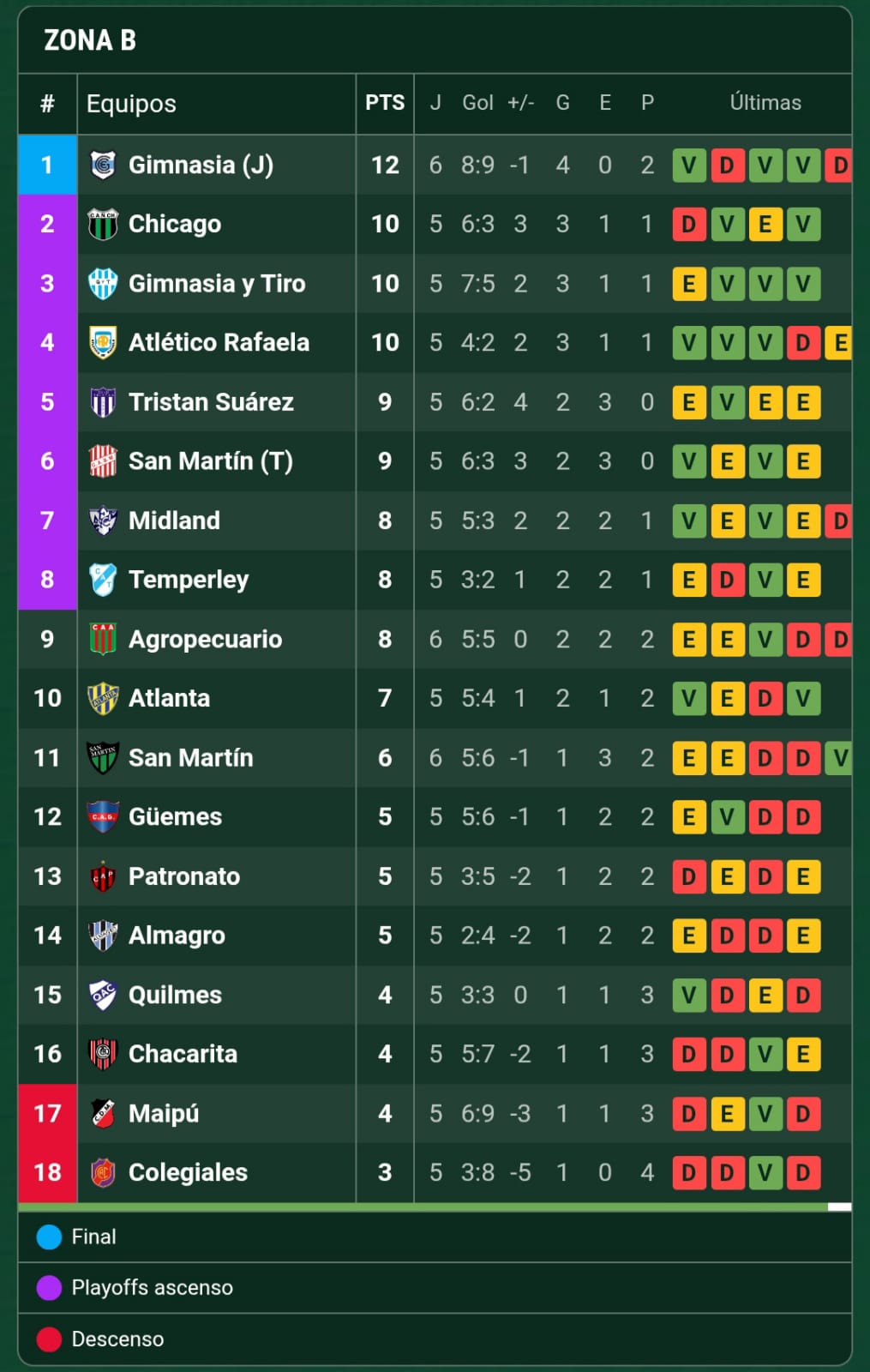The image size is (870, 1372).
Task: Click the Chicago club crest
Action: tap(103, 225)
